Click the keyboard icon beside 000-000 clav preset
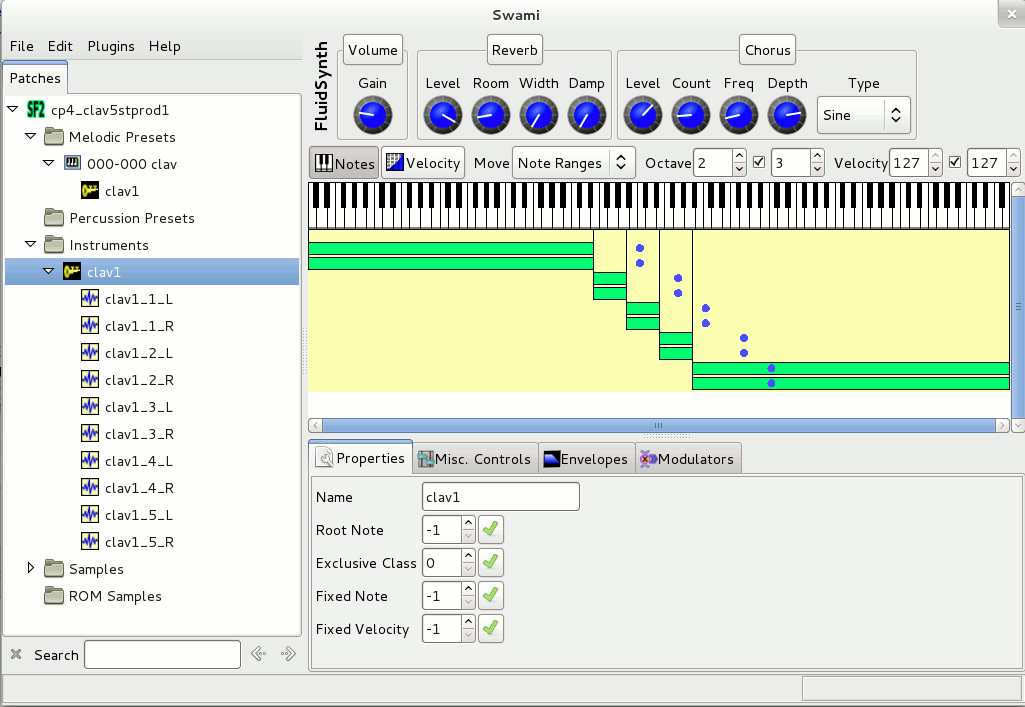 pyautogui.click(x=72, y=163)
